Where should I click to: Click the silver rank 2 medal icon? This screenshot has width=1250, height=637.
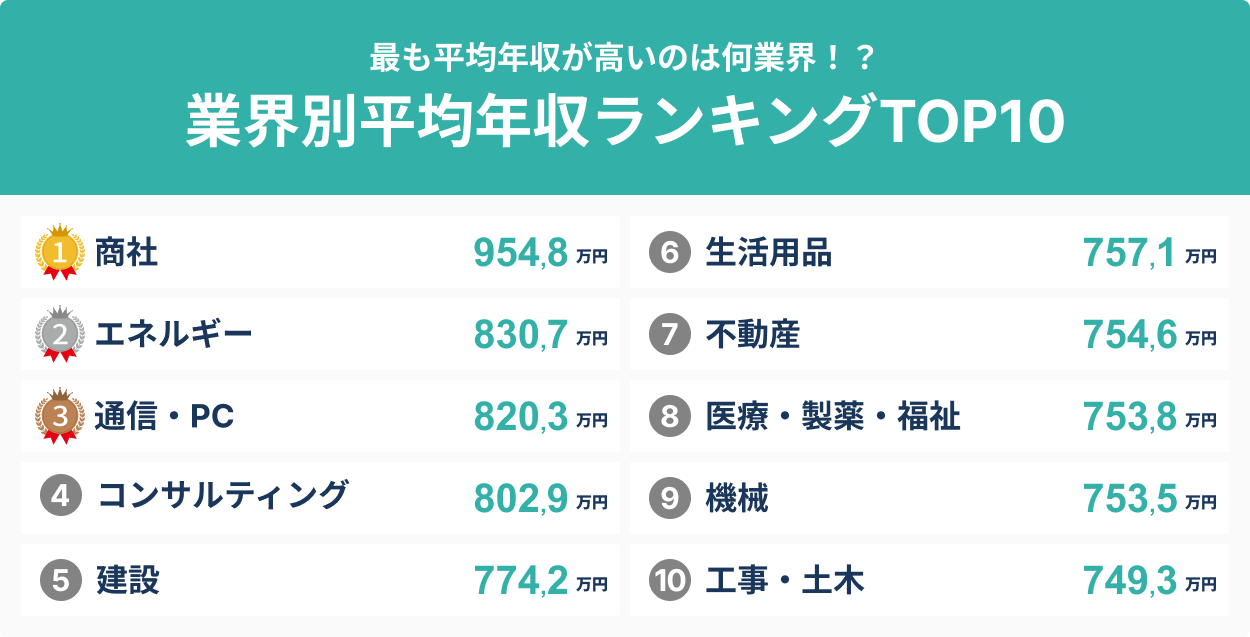tap(60, 333)
